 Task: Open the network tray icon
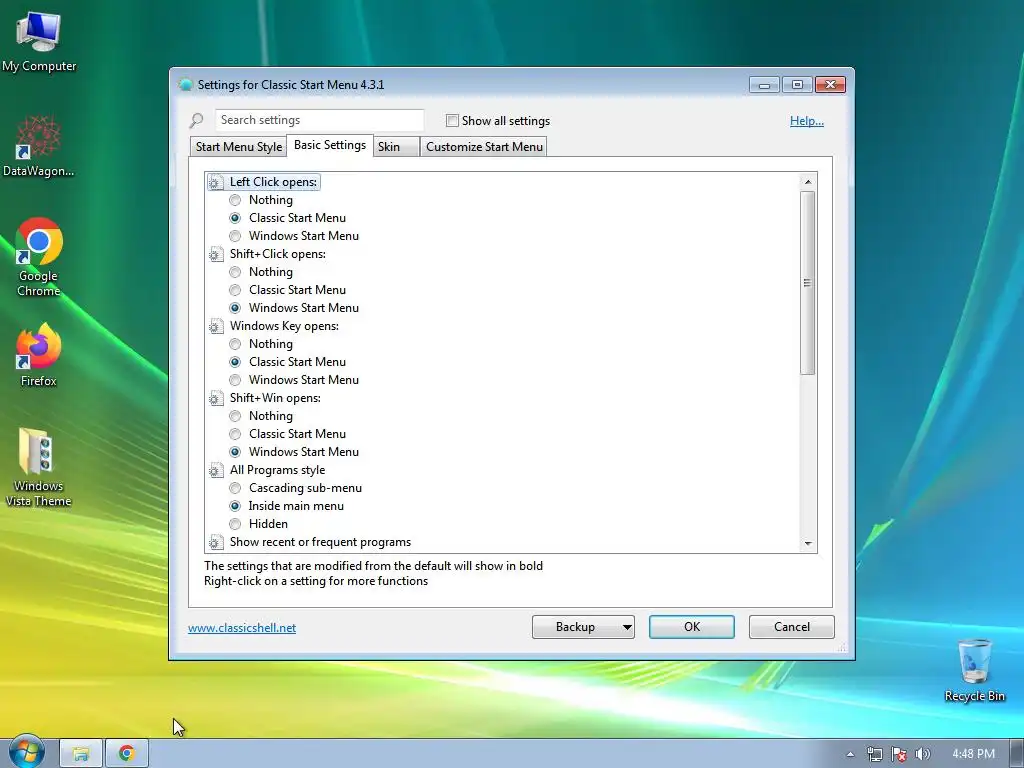point(874,754)
